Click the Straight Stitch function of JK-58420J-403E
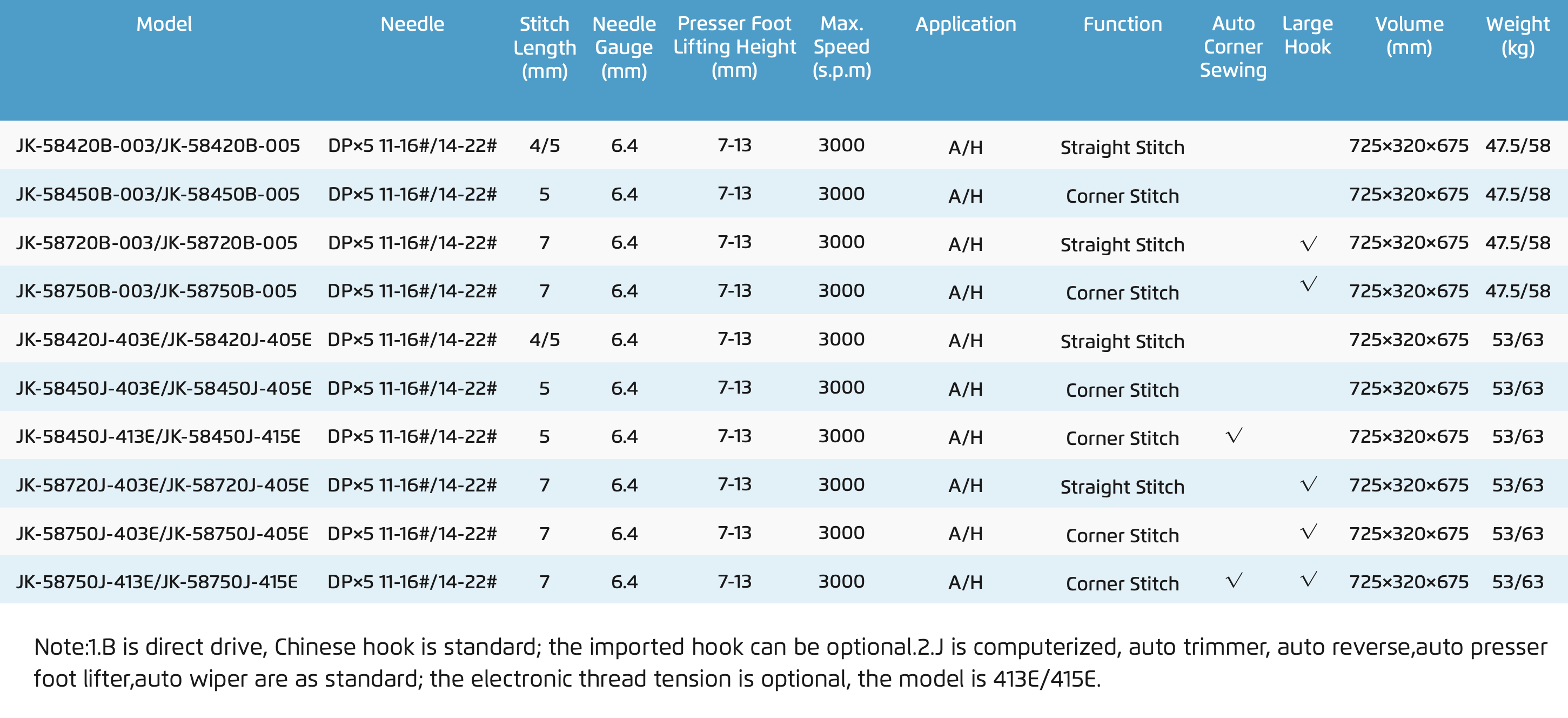The height and width of the screenshot is (718, 1568). (1122, 341)
